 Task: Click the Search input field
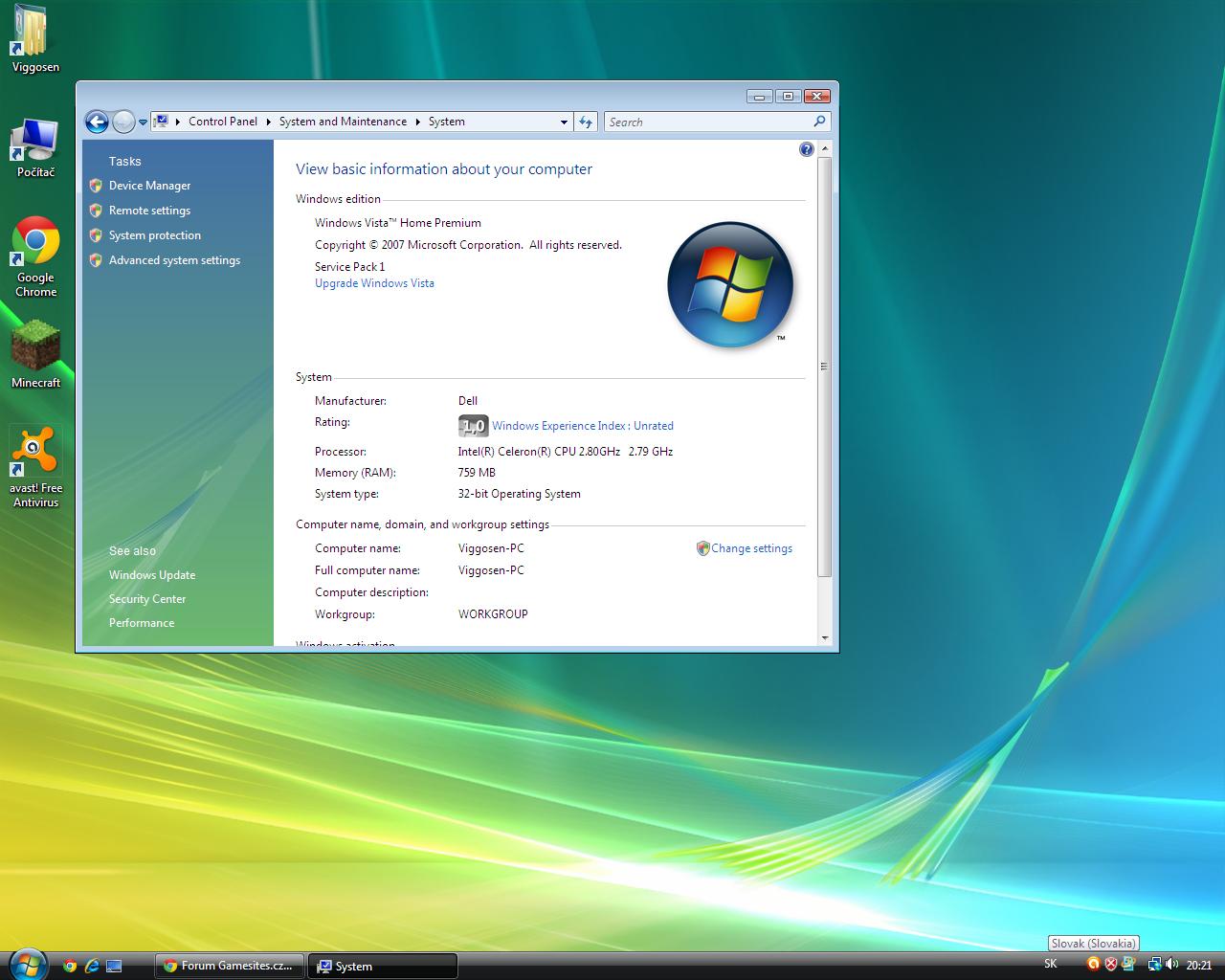pyautogui.click(x=708, y=122)
